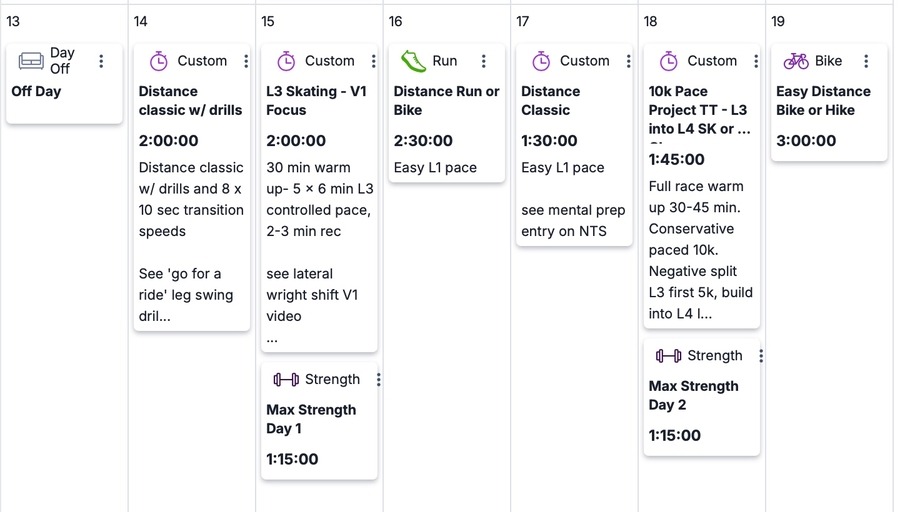Click the day 13 date label
Viewport: 900px width, 512px height.
(x=13, y=21)
